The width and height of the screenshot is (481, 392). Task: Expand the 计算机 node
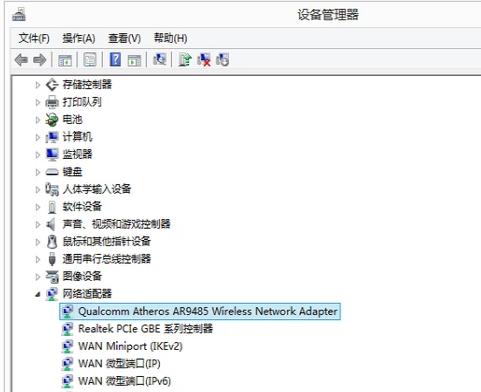tap(37, 137)
